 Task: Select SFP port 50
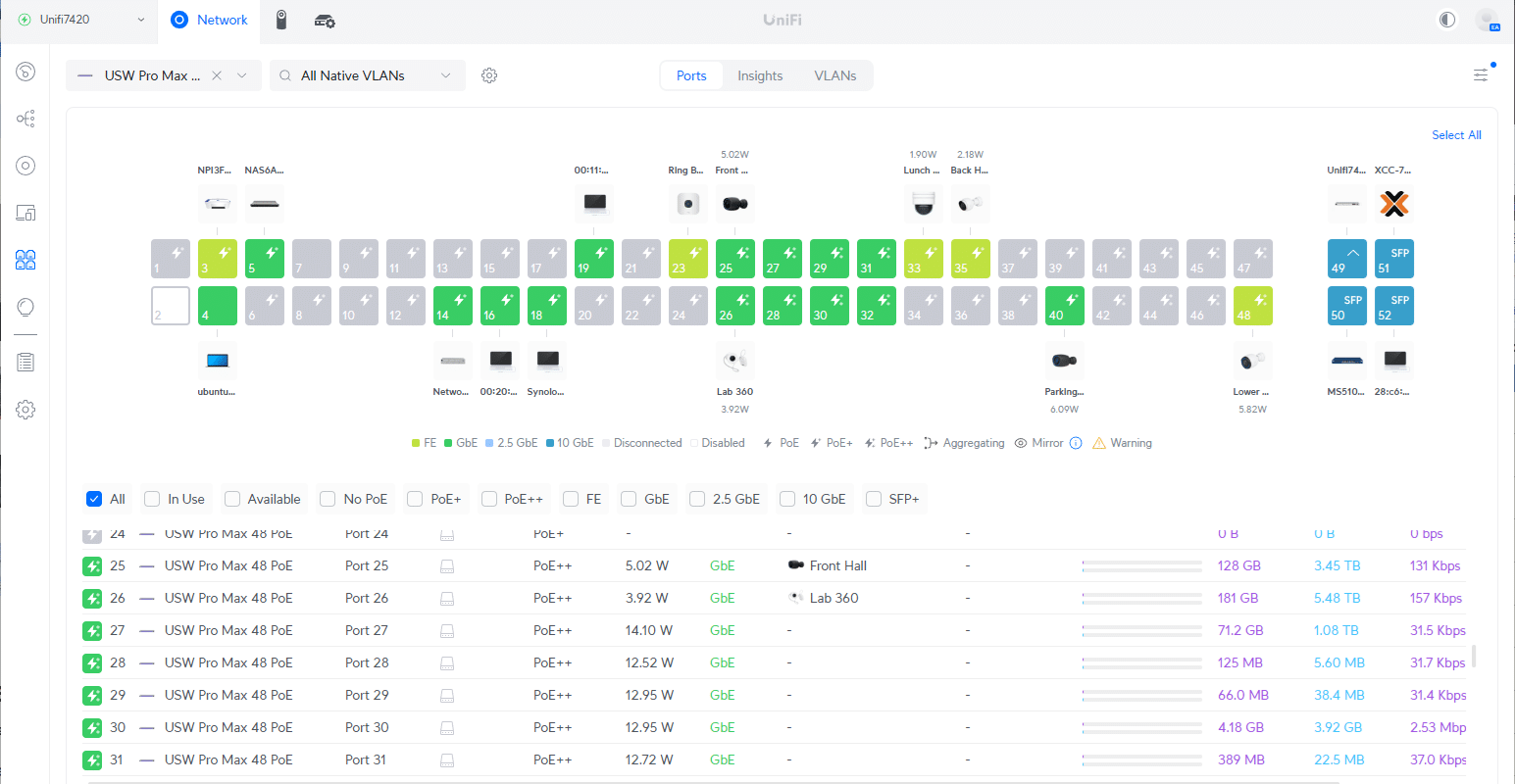(1347, 306)
